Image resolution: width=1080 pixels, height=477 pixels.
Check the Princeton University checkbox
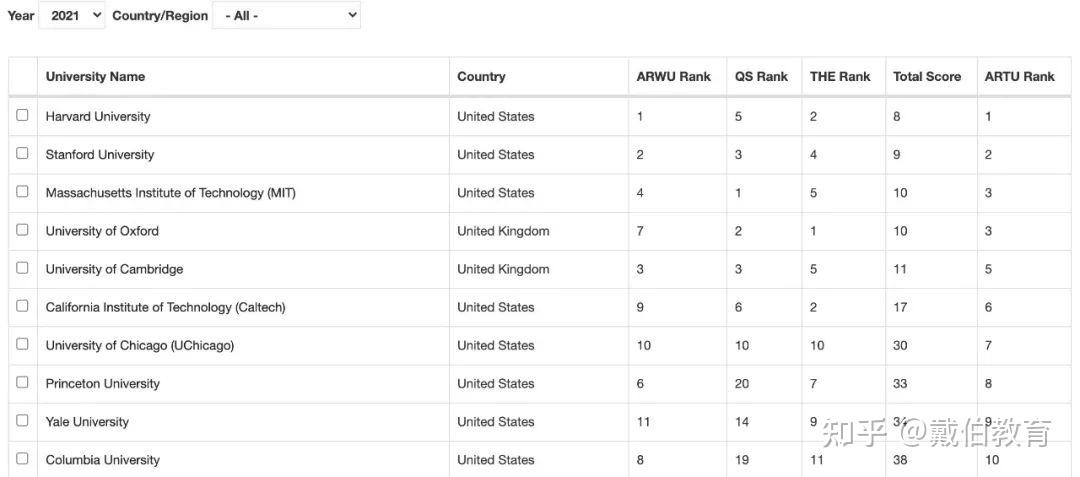pyautogui.click(x=22, y=382)
